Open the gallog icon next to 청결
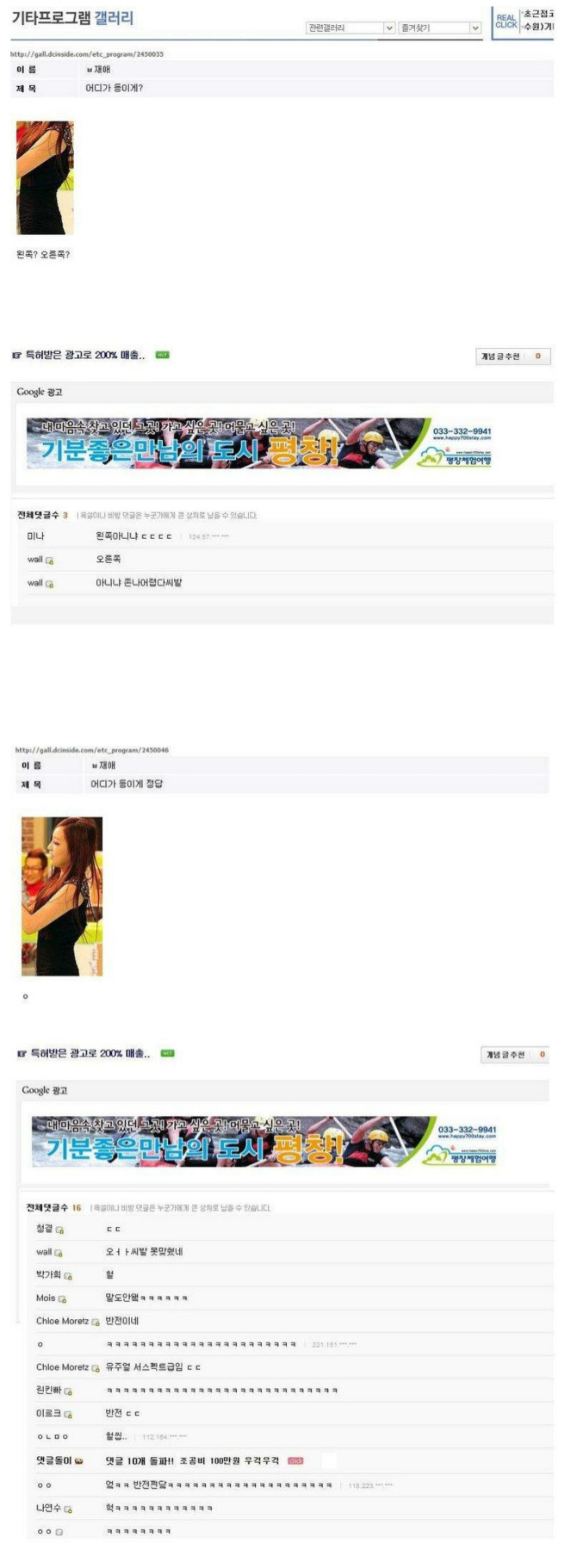The height and width of the screenshot is (1568, 577). tap(59, 1230)
